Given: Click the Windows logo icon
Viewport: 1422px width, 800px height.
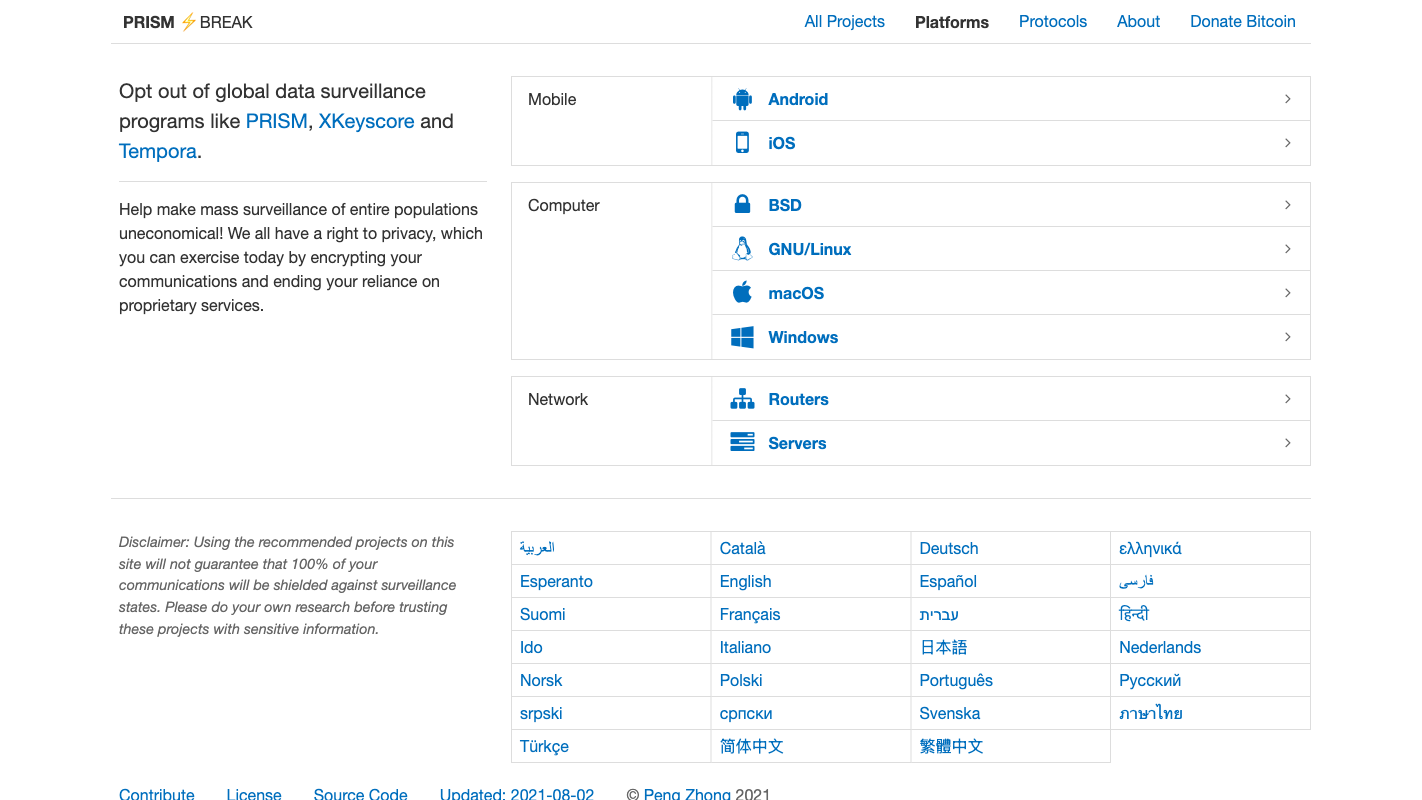Looking at the screenshot, I should coord(742,337).
